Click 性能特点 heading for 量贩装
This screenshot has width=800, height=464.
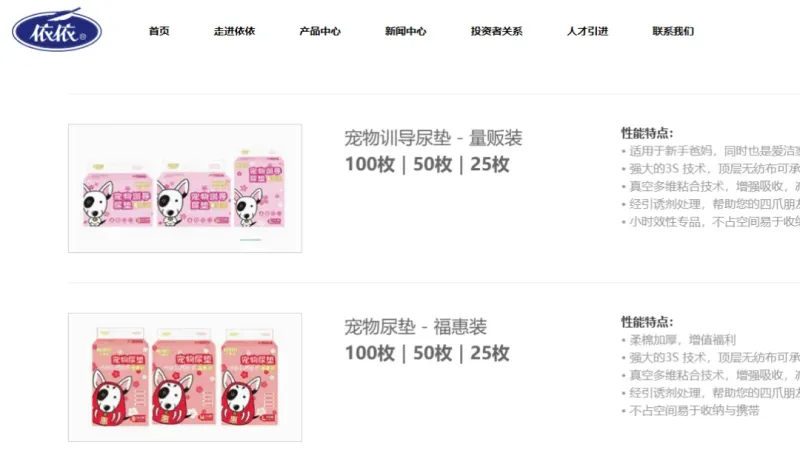647,133
